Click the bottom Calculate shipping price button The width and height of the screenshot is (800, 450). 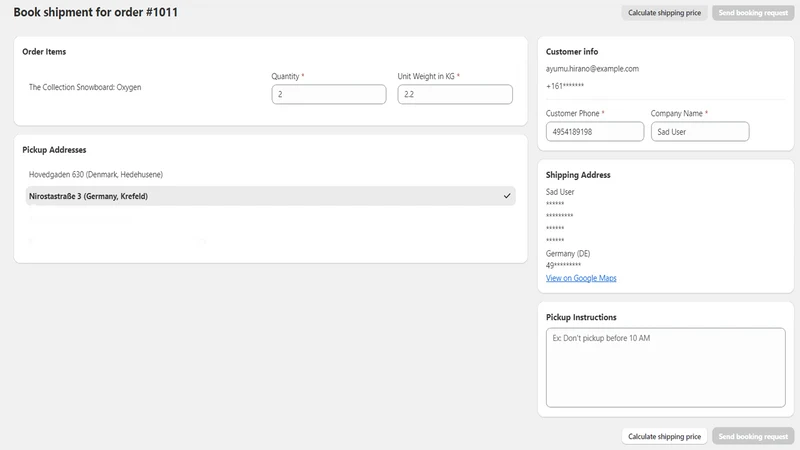(664, 436)
